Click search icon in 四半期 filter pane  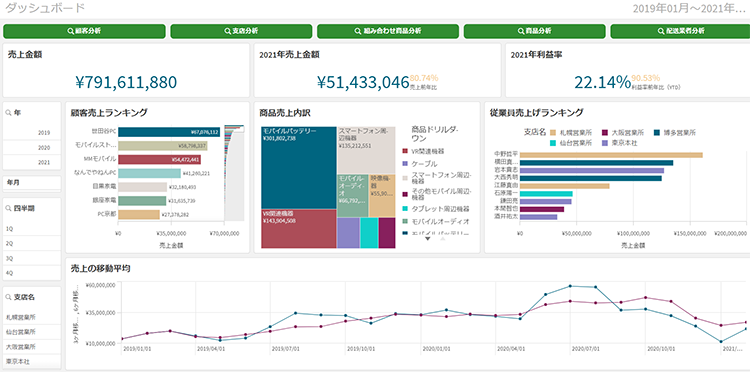pyautogui.click(x=9, y=208)
